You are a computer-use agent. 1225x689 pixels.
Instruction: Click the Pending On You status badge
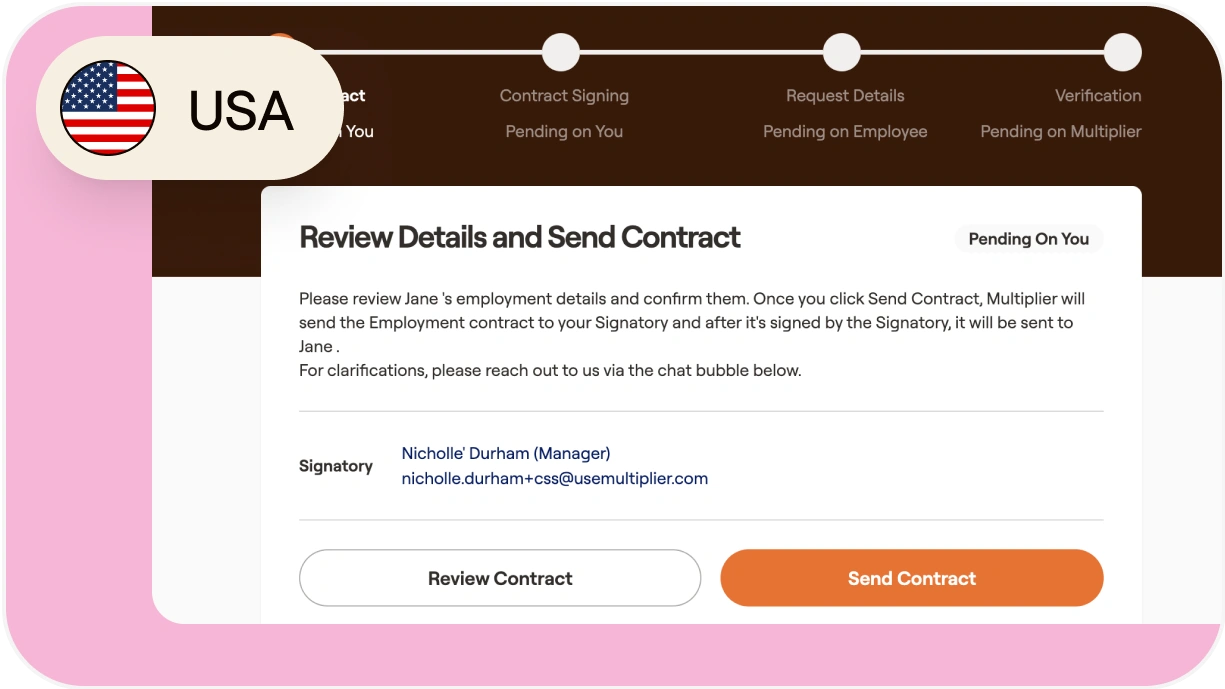[1028, 239]
